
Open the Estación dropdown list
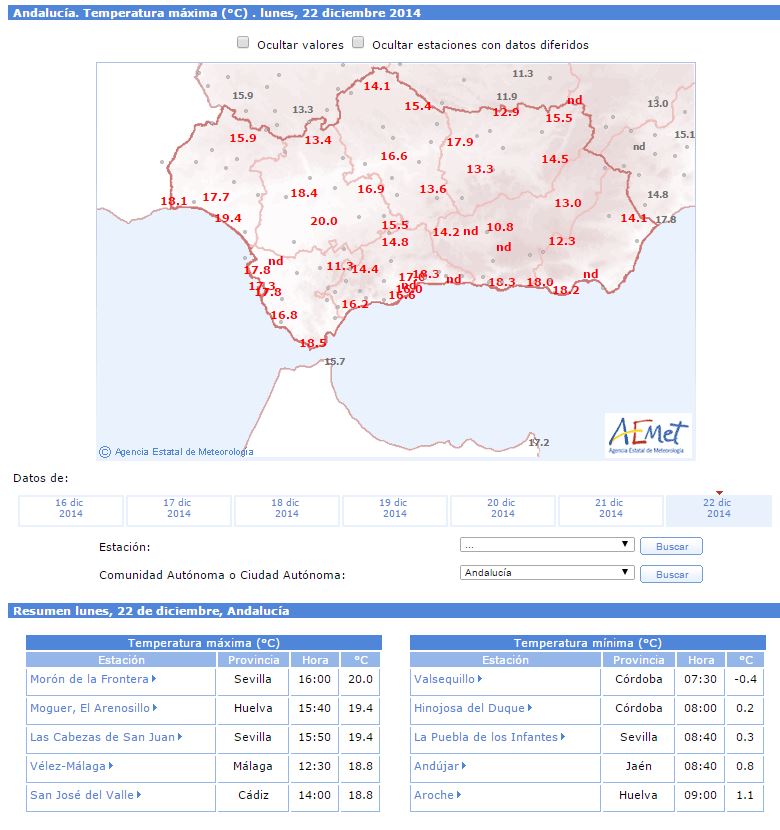547,545
